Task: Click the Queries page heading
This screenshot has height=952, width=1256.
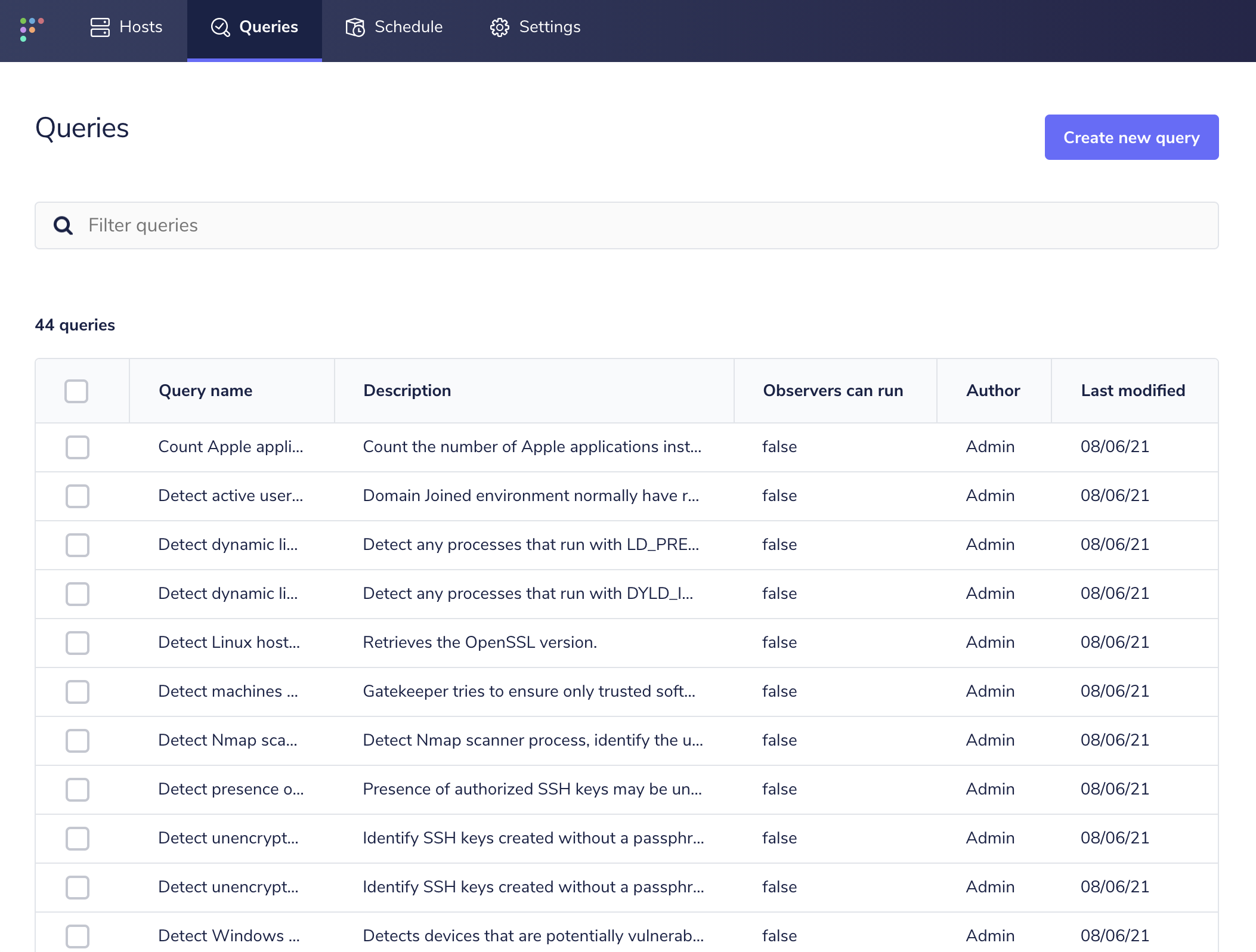Action: 82,128
